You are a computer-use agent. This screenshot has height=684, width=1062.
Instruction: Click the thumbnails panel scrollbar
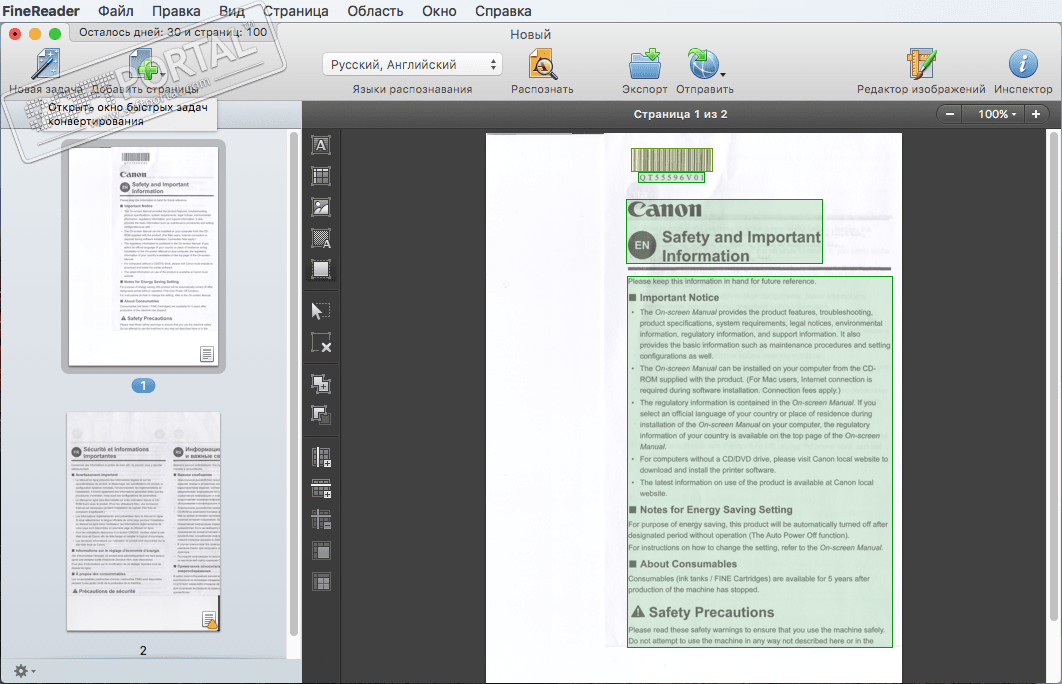click(294, 383)
